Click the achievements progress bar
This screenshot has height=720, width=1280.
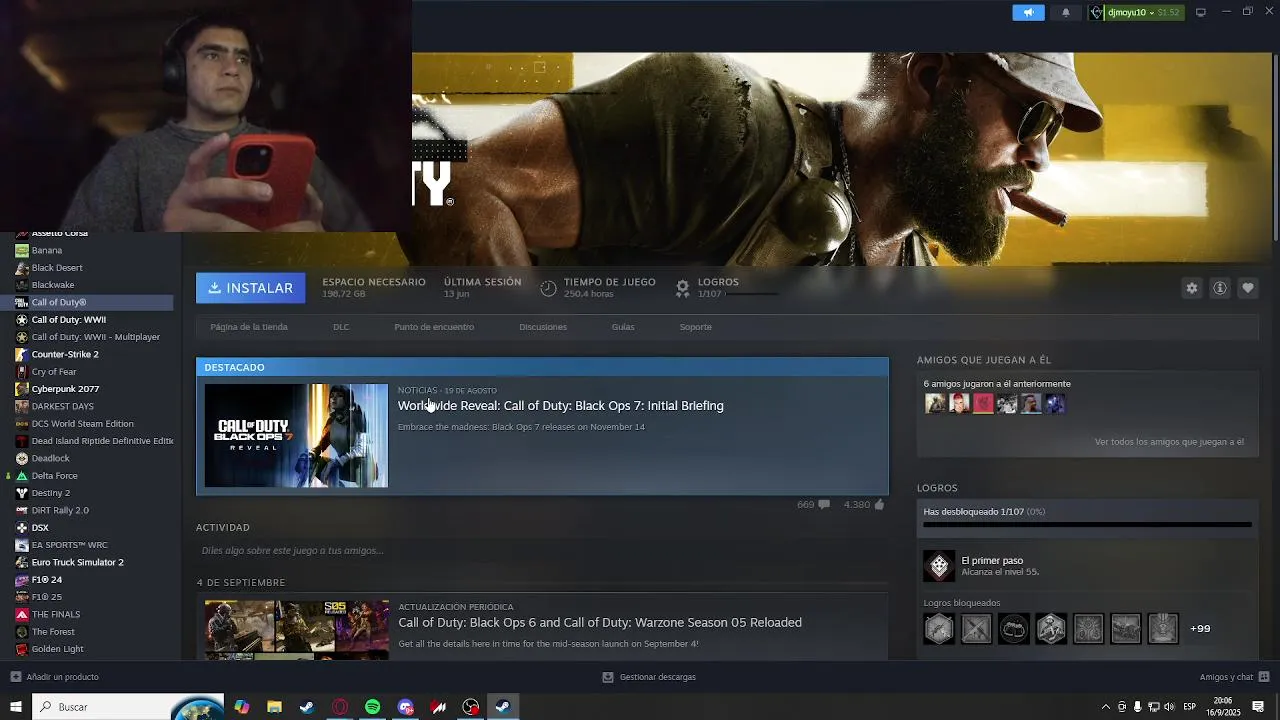1087,524
